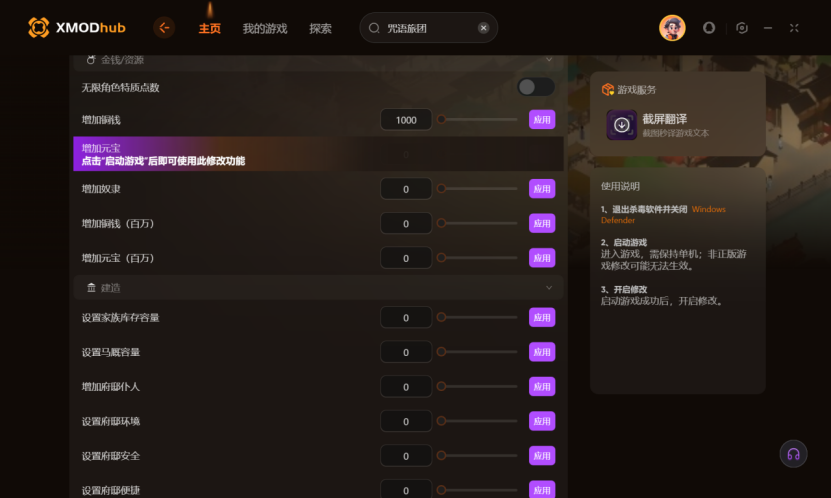831x498 pixels.
Task: Switch to the 我的游戏 tab
Action: (x=265, y=29)
